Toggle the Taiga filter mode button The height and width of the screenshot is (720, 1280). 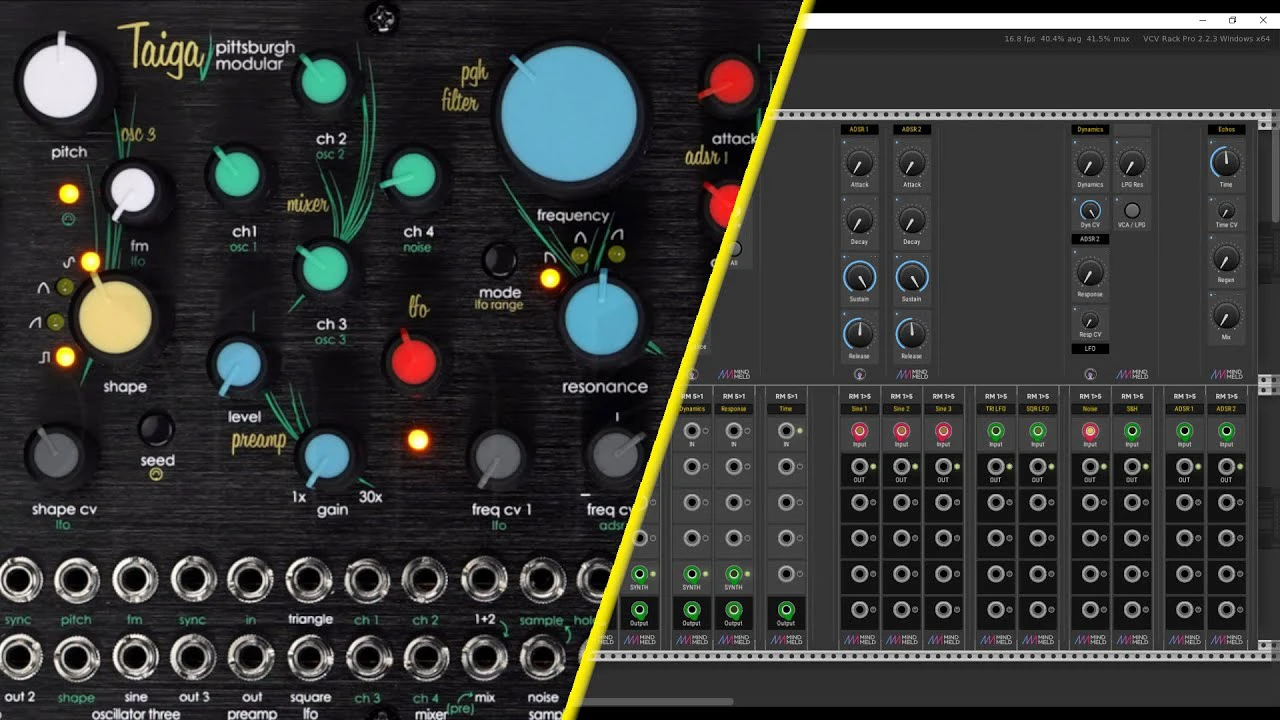[499, 261]
